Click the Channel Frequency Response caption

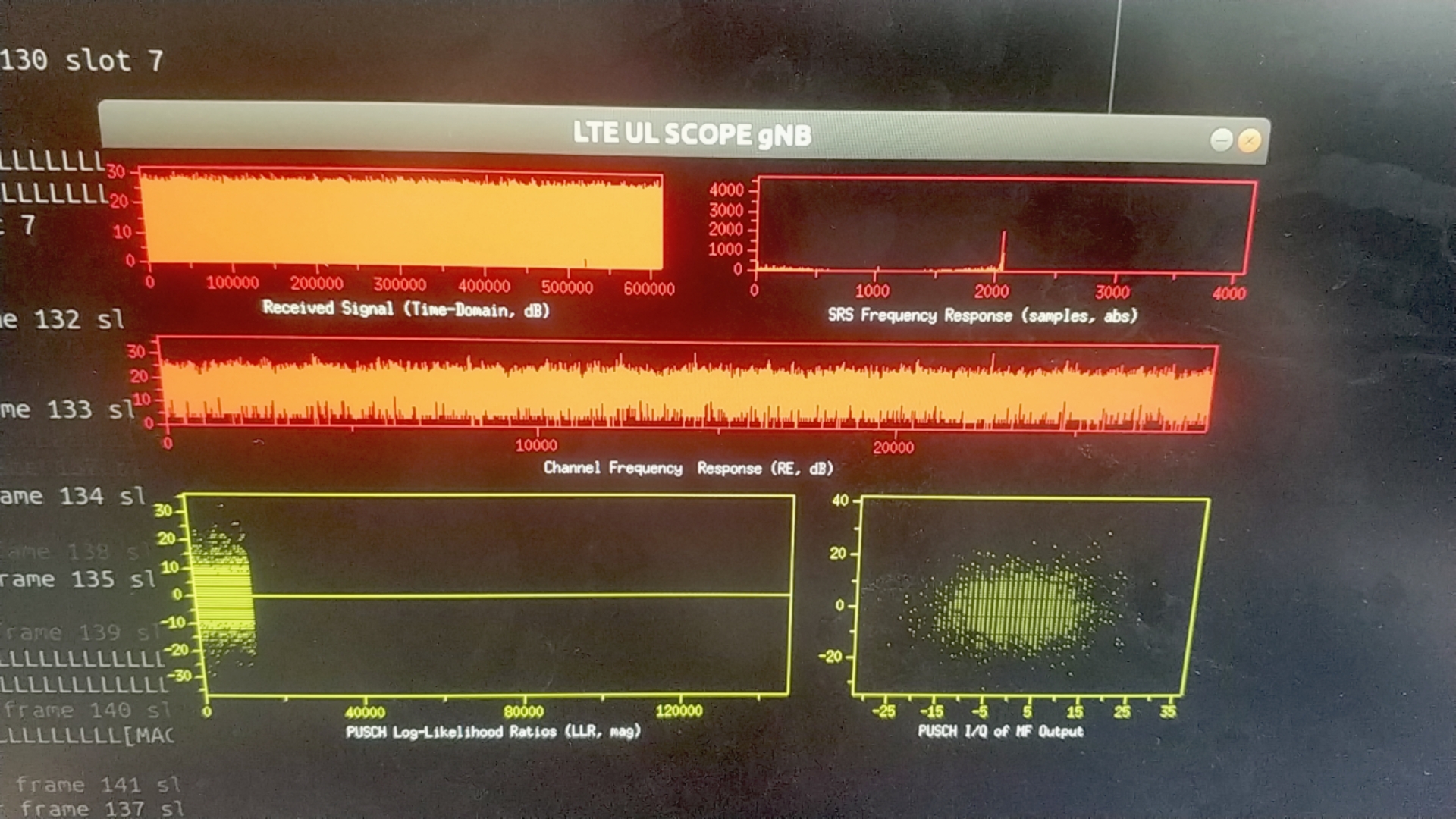pyautogui.click(x=689, y=468)
